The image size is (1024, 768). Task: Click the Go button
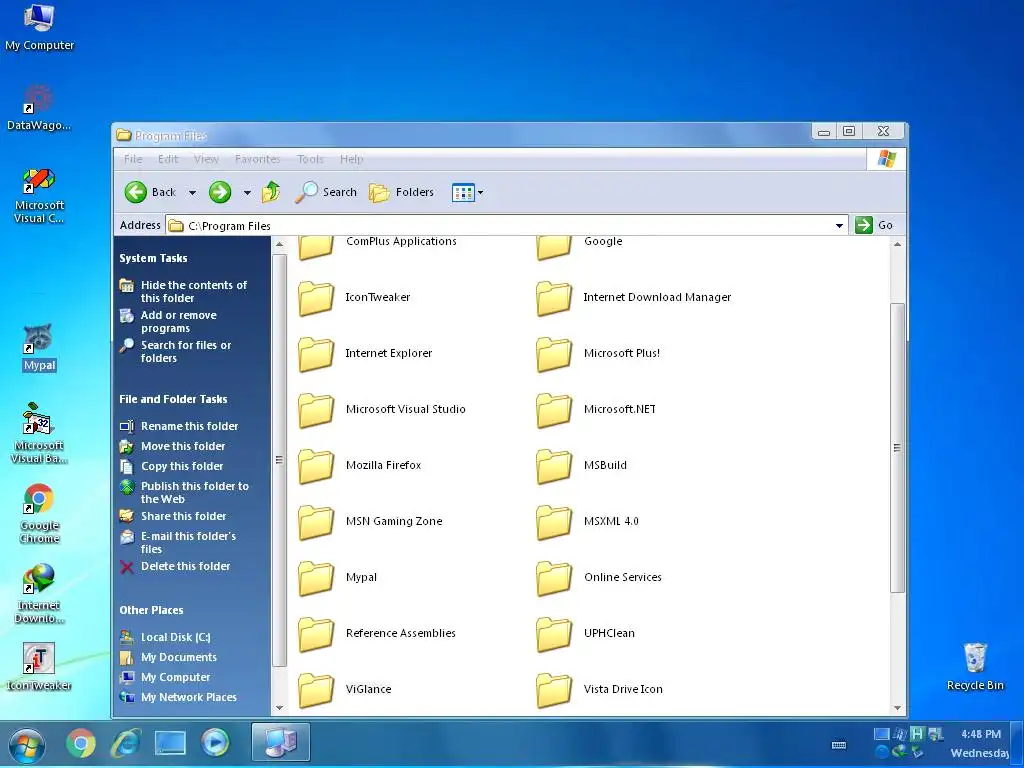(x=874, y=225)
